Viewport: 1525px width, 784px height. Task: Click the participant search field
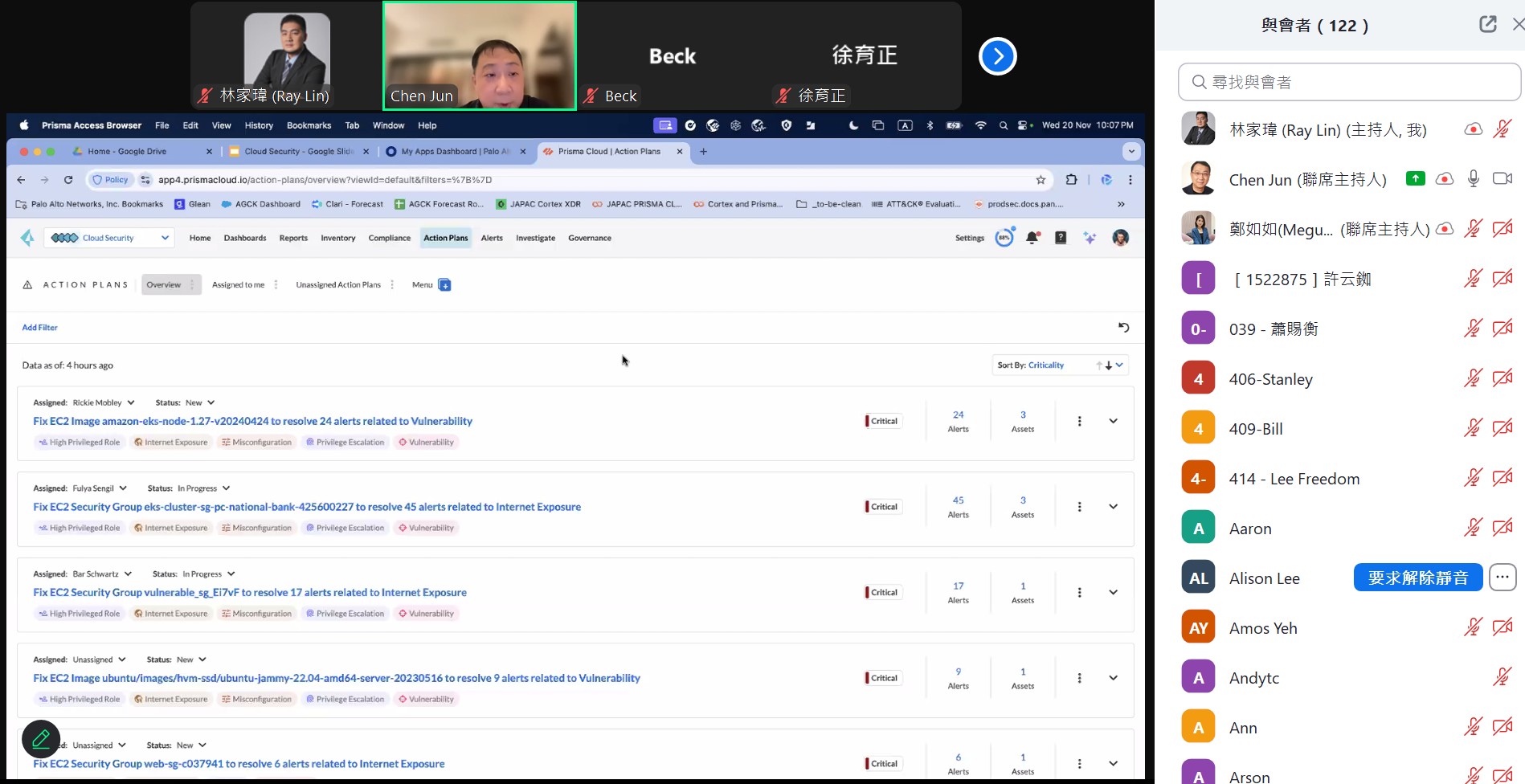point(1350,82)
